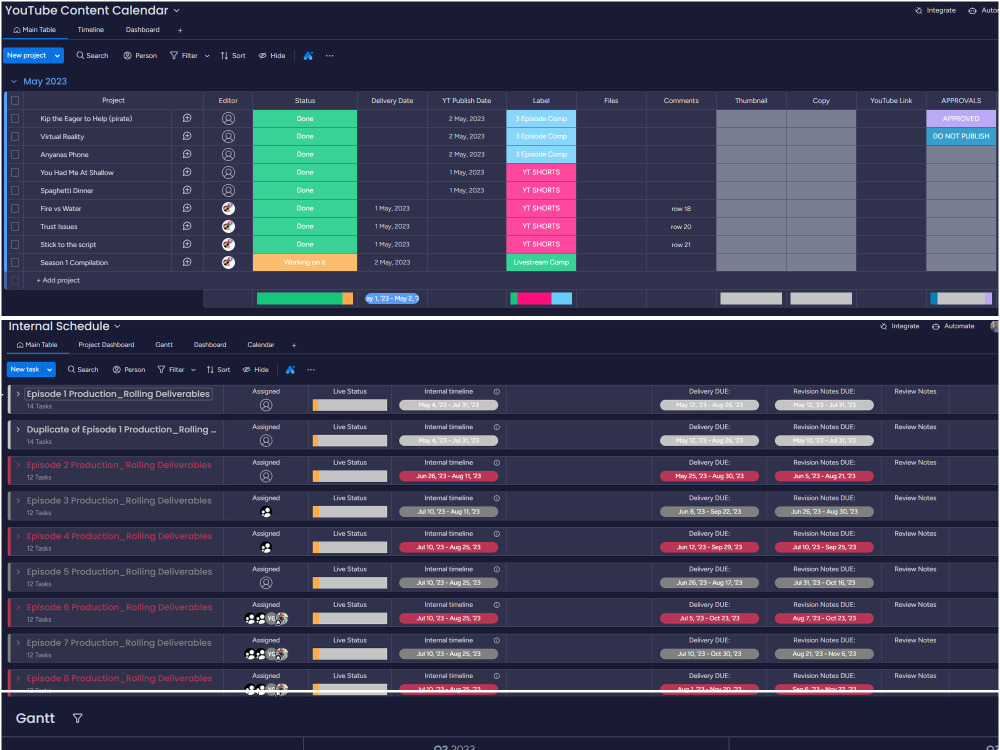1000x750 pixels.
Task: Click the Gantt filter funnel icon
Action: point(77,718)
